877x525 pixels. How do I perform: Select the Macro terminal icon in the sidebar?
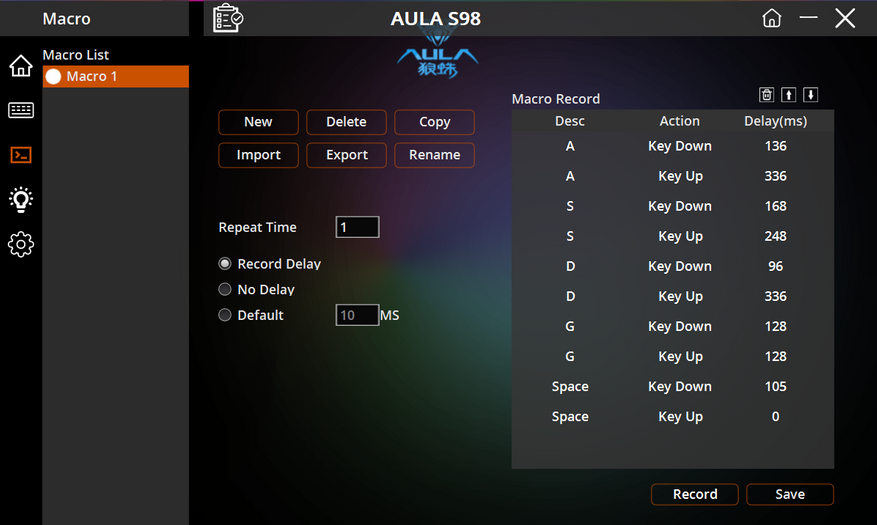click(x=21, y=155)
